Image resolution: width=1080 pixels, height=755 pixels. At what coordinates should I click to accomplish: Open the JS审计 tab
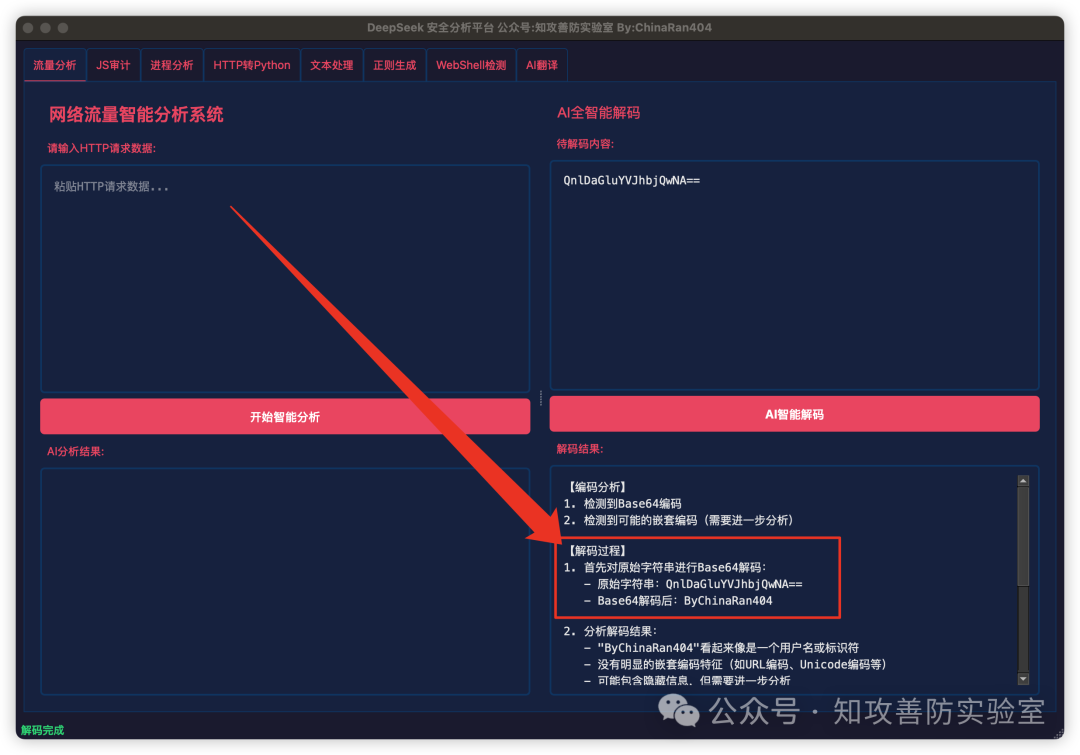pyautogui.click(x=113, y=65)
